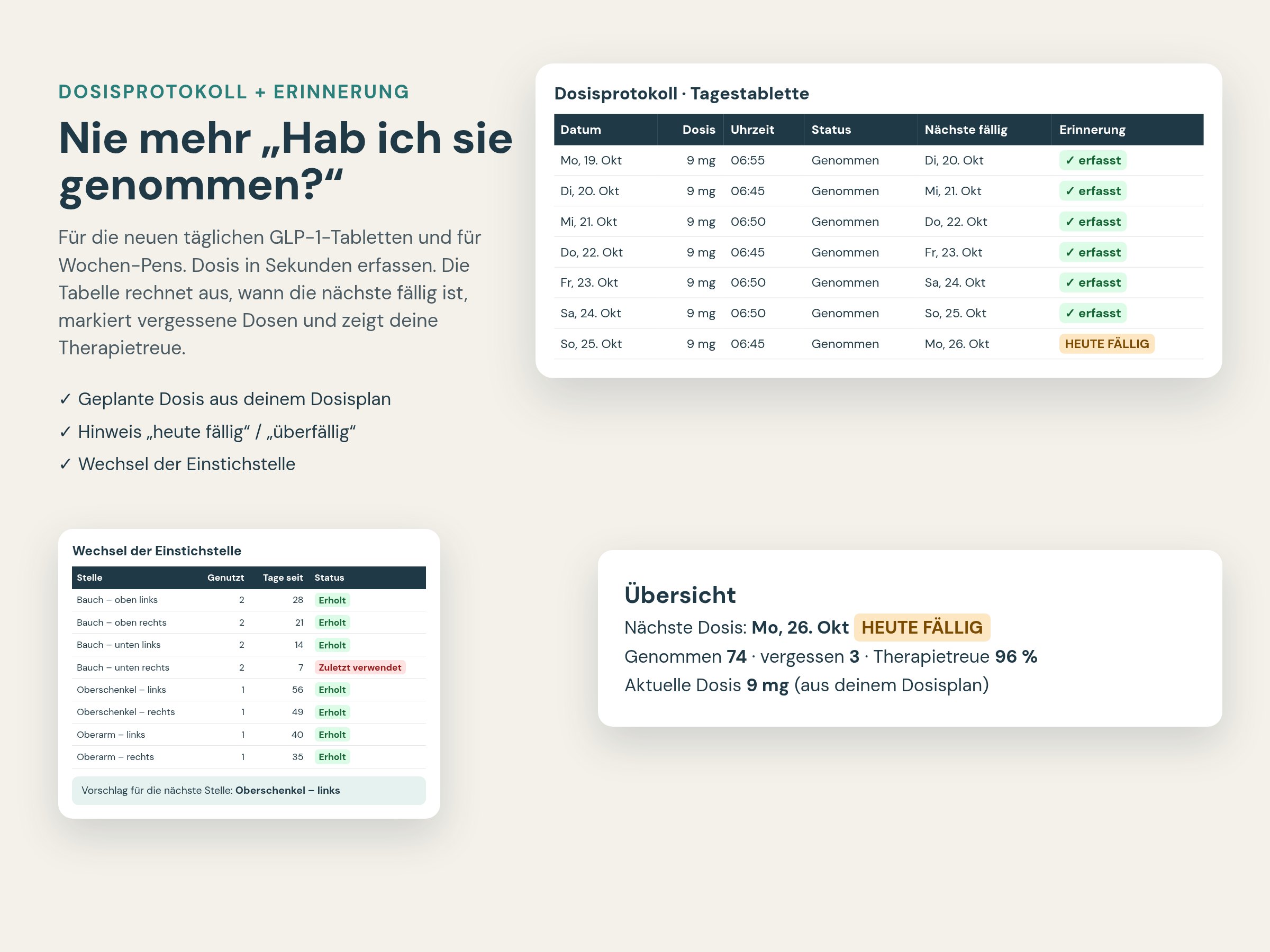Click the HEUTE FÄLLIG badge in Übersicht
Viewport: 1270px width, 952px height.
coord(921,628)
